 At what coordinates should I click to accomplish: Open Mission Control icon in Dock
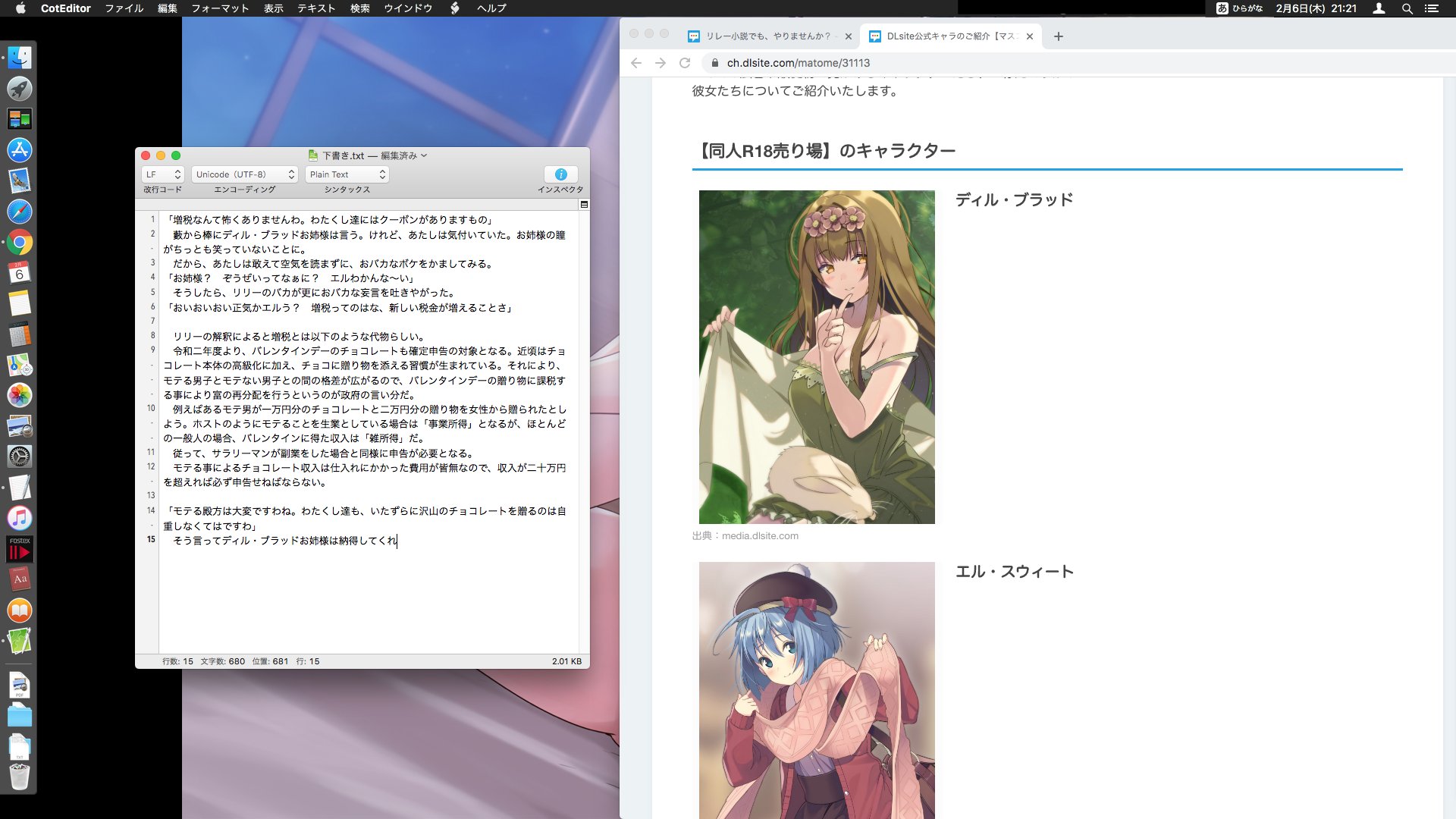(x=20, y=119)
